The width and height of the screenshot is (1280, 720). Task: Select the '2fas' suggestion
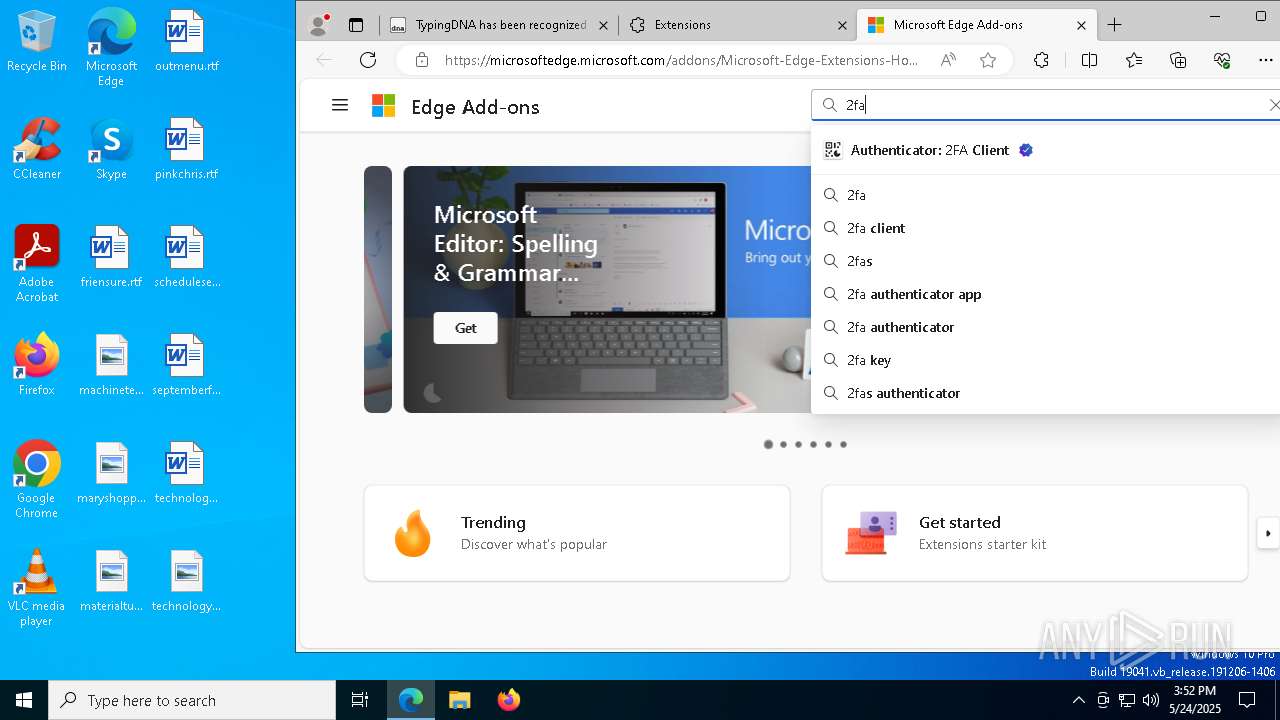point(1045,261)
